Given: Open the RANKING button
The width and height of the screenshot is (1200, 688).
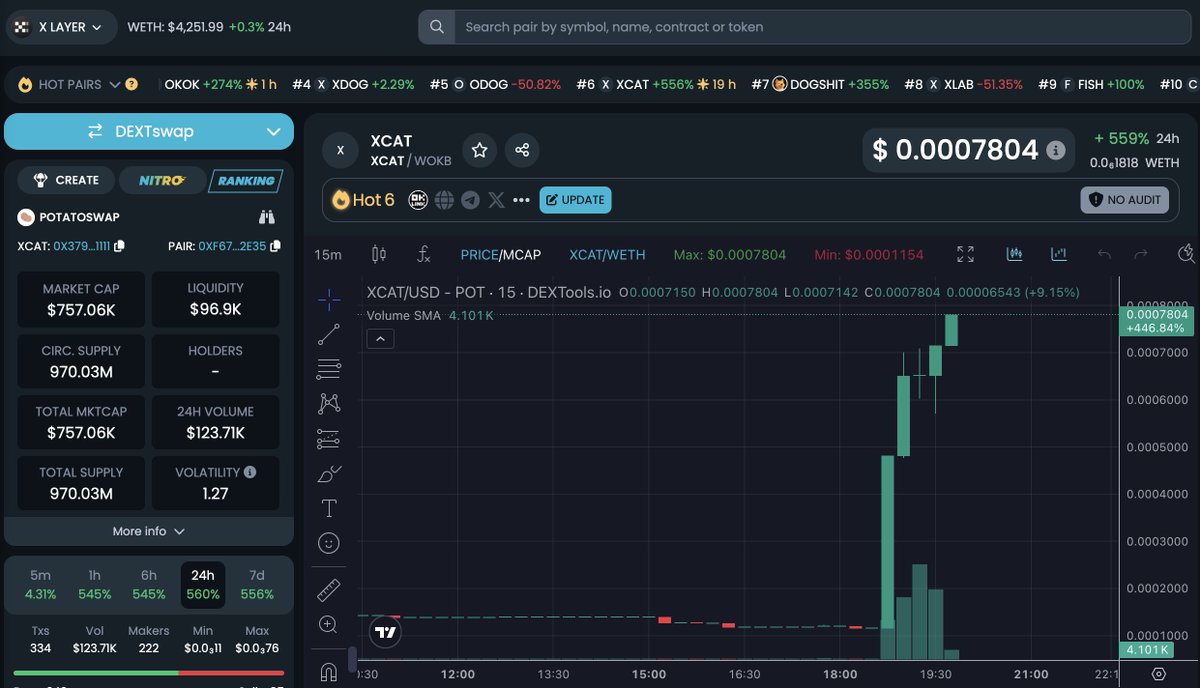Looking at the screenshot, I should tap(245, 180).
